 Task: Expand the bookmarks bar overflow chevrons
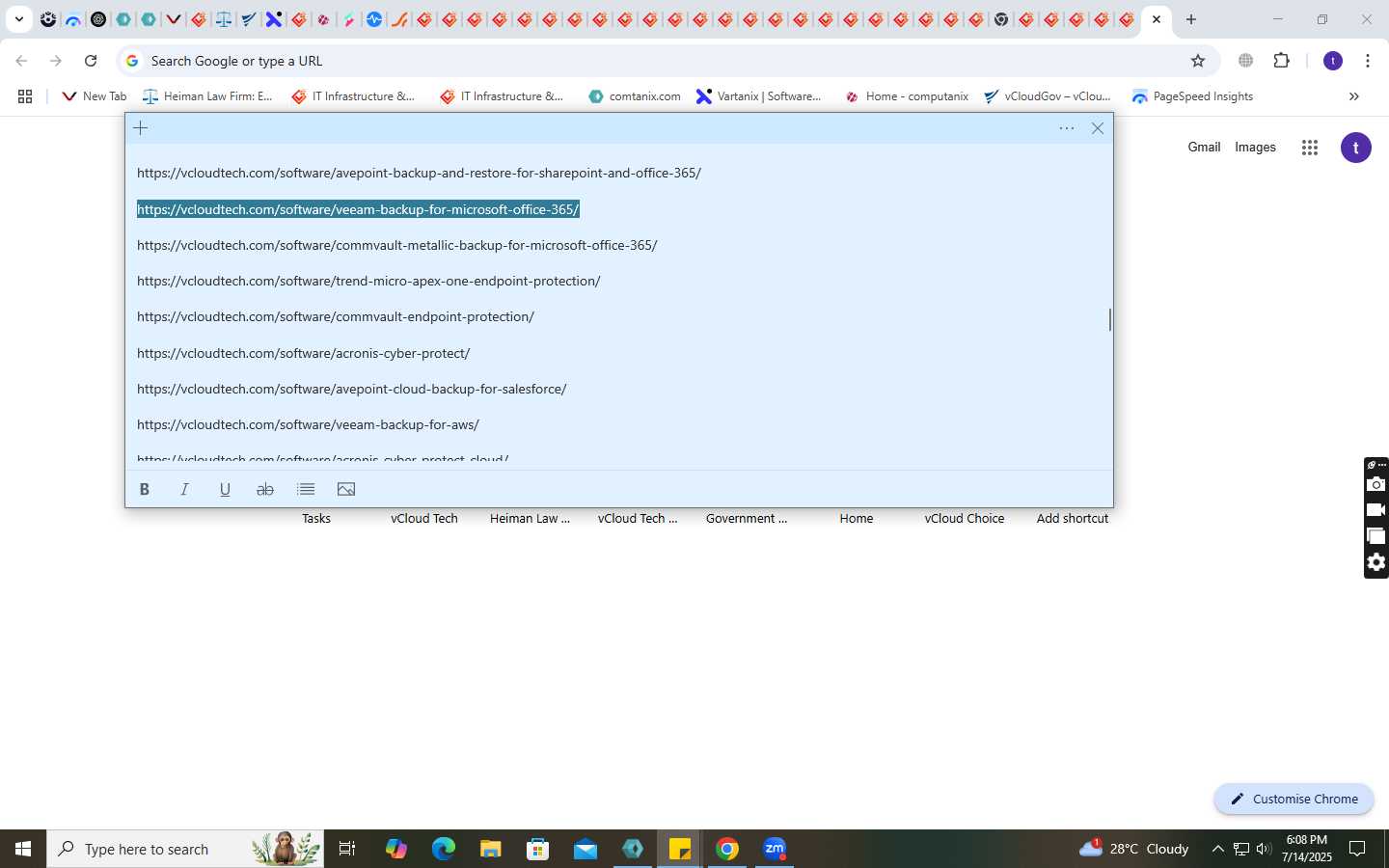click(1353, 96)
